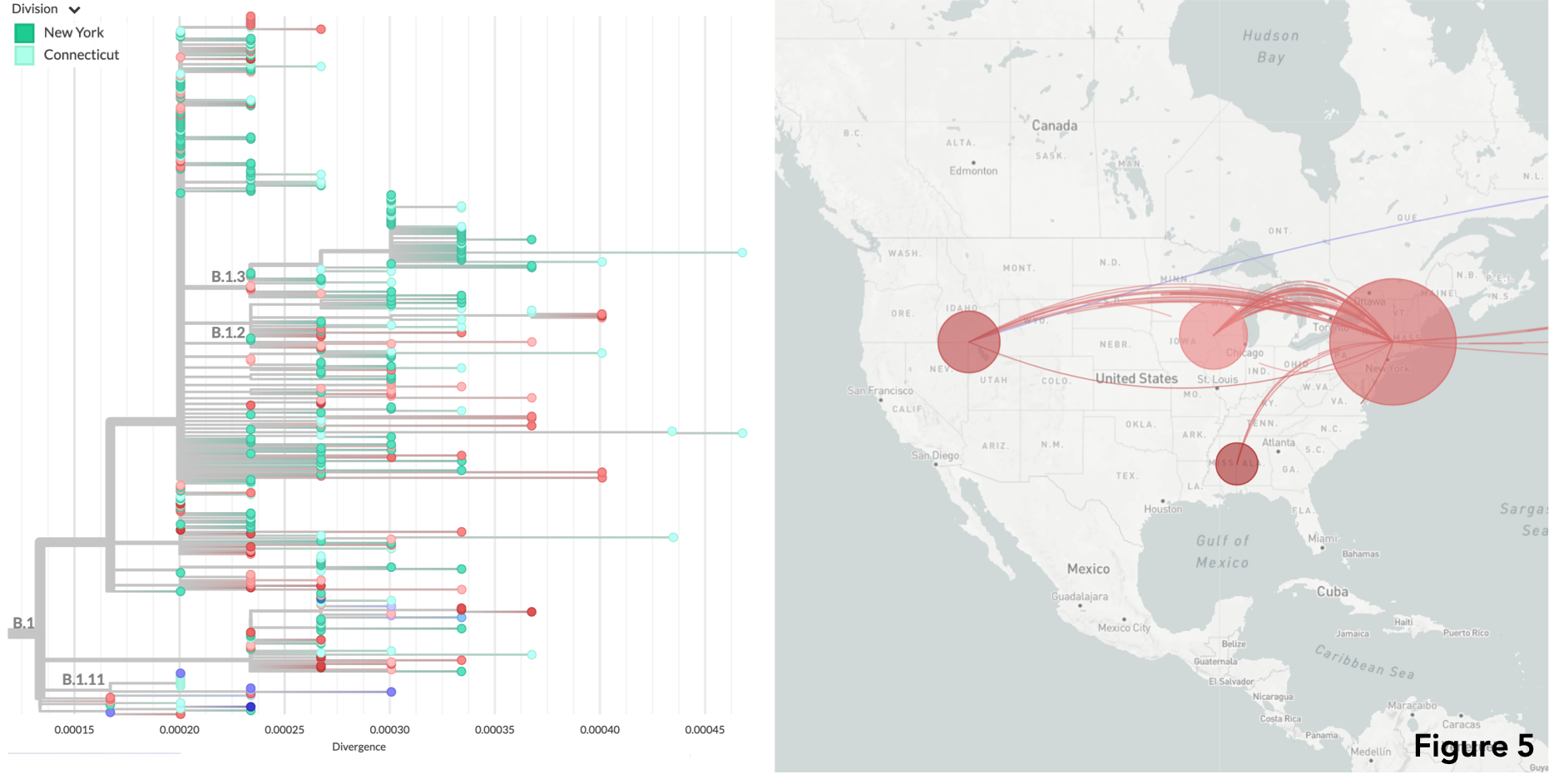Select the Connecticut light teal legend swatch
The width and height of the screenshot is (1554, 784).
[25, 56]
